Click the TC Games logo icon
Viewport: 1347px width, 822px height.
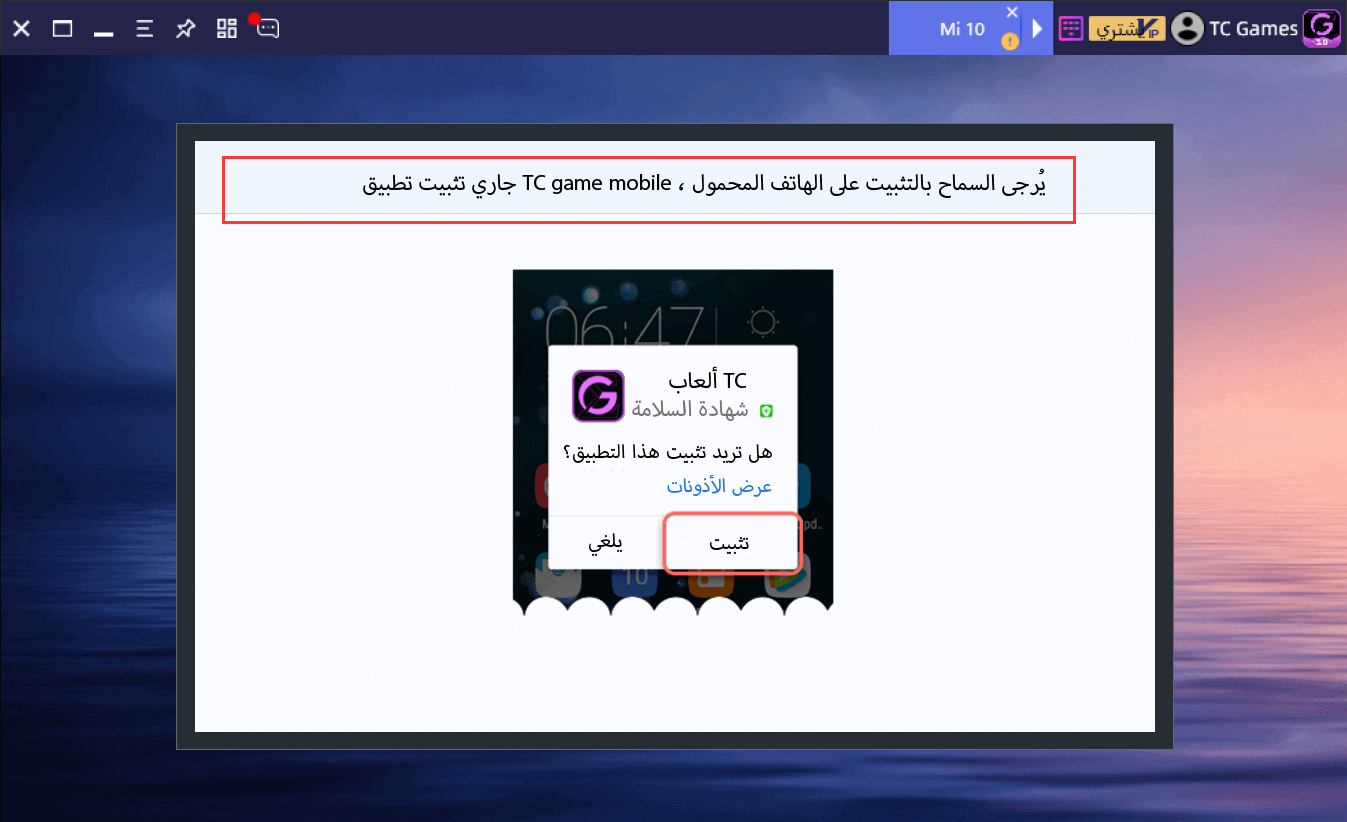point(1322,28)
